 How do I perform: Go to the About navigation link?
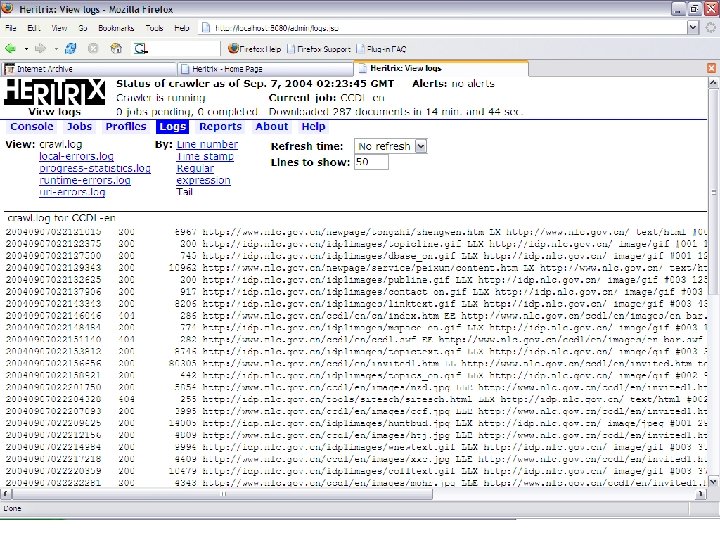click(272, 127)
